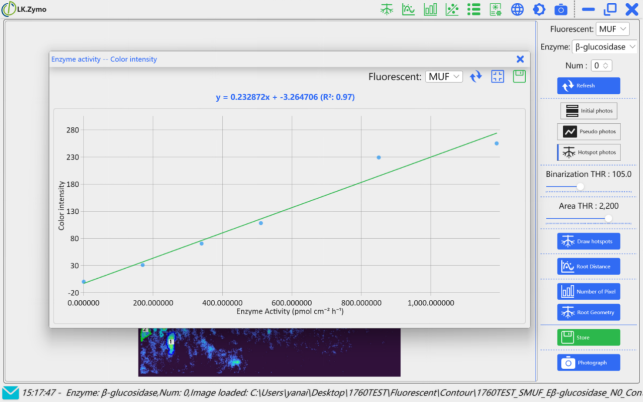The width and height of the screenshot is (643, 402).
Task: Click the fit-to-view icon in chart dialog
Action: click(497, 76)
